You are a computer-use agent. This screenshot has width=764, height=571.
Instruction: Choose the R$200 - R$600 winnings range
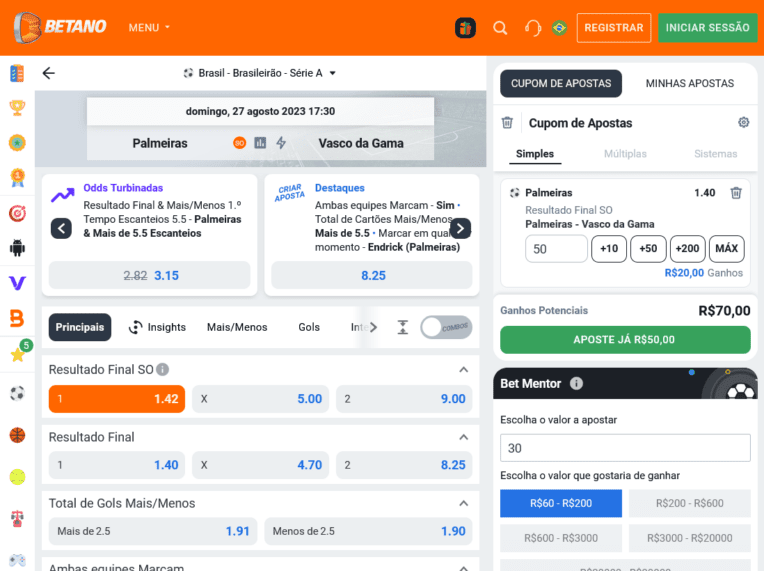[x=689, y=503]
